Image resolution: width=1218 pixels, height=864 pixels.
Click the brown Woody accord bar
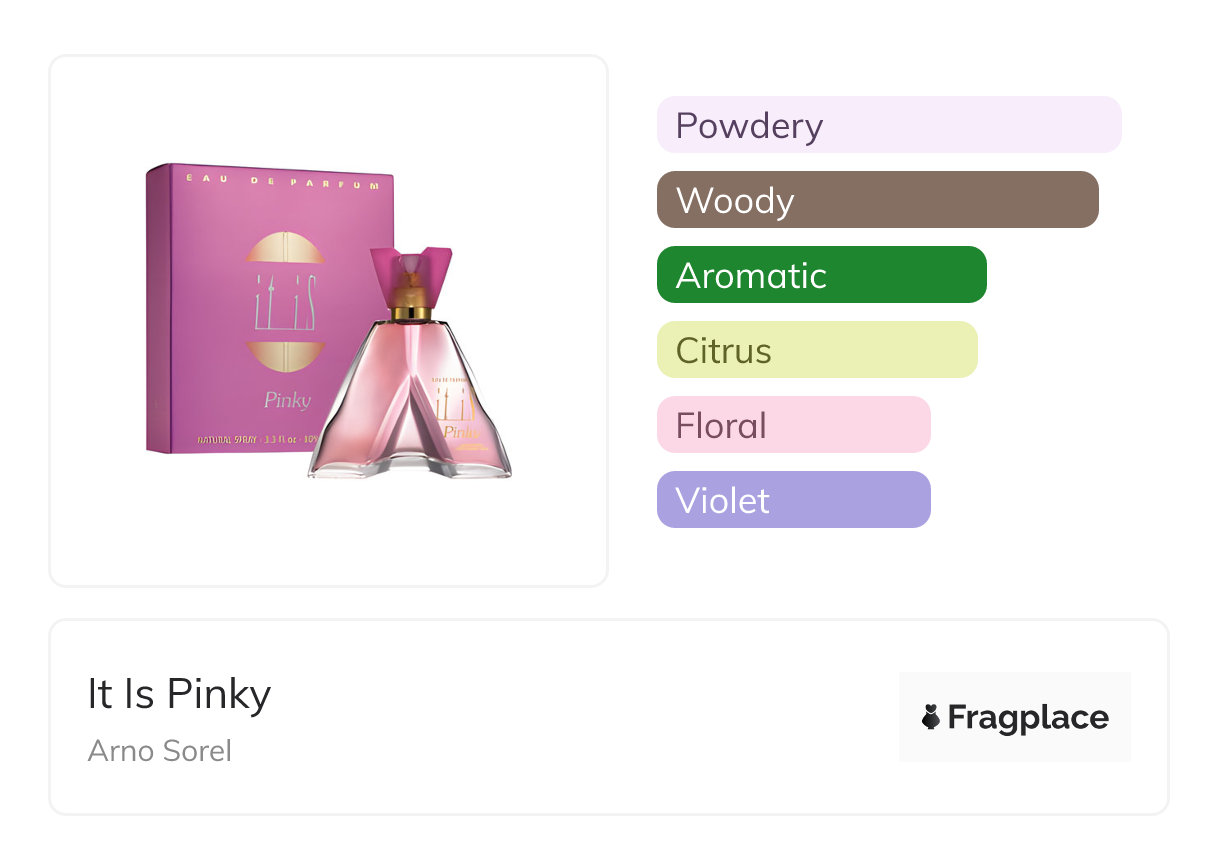(x=877, y=200)
